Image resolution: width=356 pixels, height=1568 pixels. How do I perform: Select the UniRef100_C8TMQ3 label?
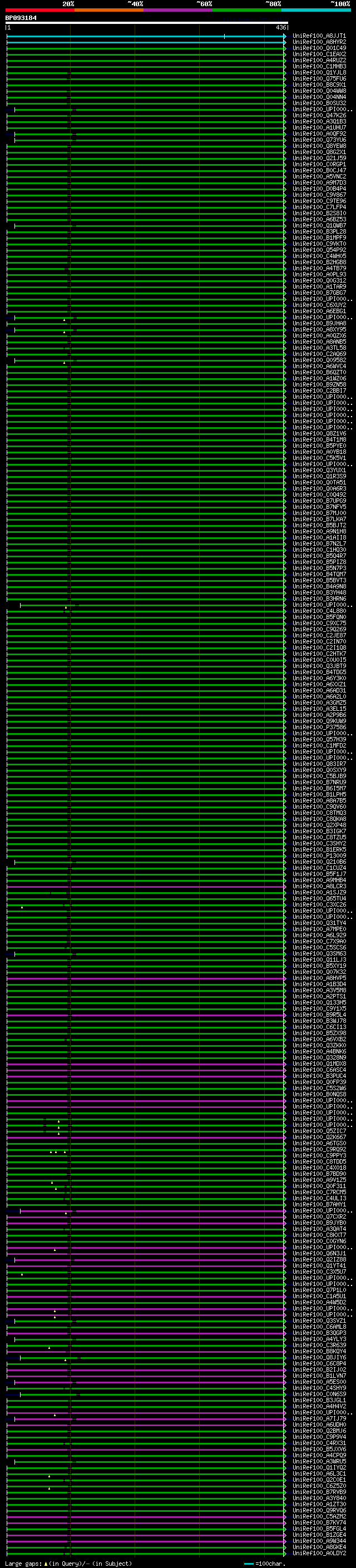319,813
